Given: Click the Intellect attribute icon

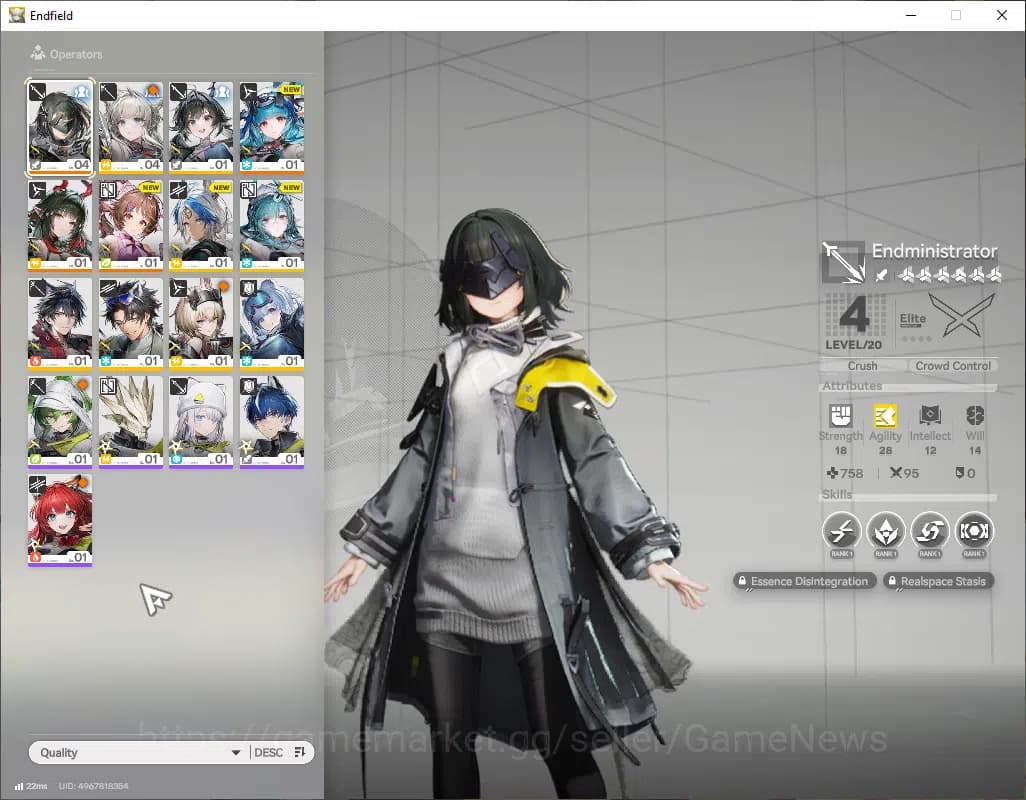Looking at the screenshot, I should 930,415.
